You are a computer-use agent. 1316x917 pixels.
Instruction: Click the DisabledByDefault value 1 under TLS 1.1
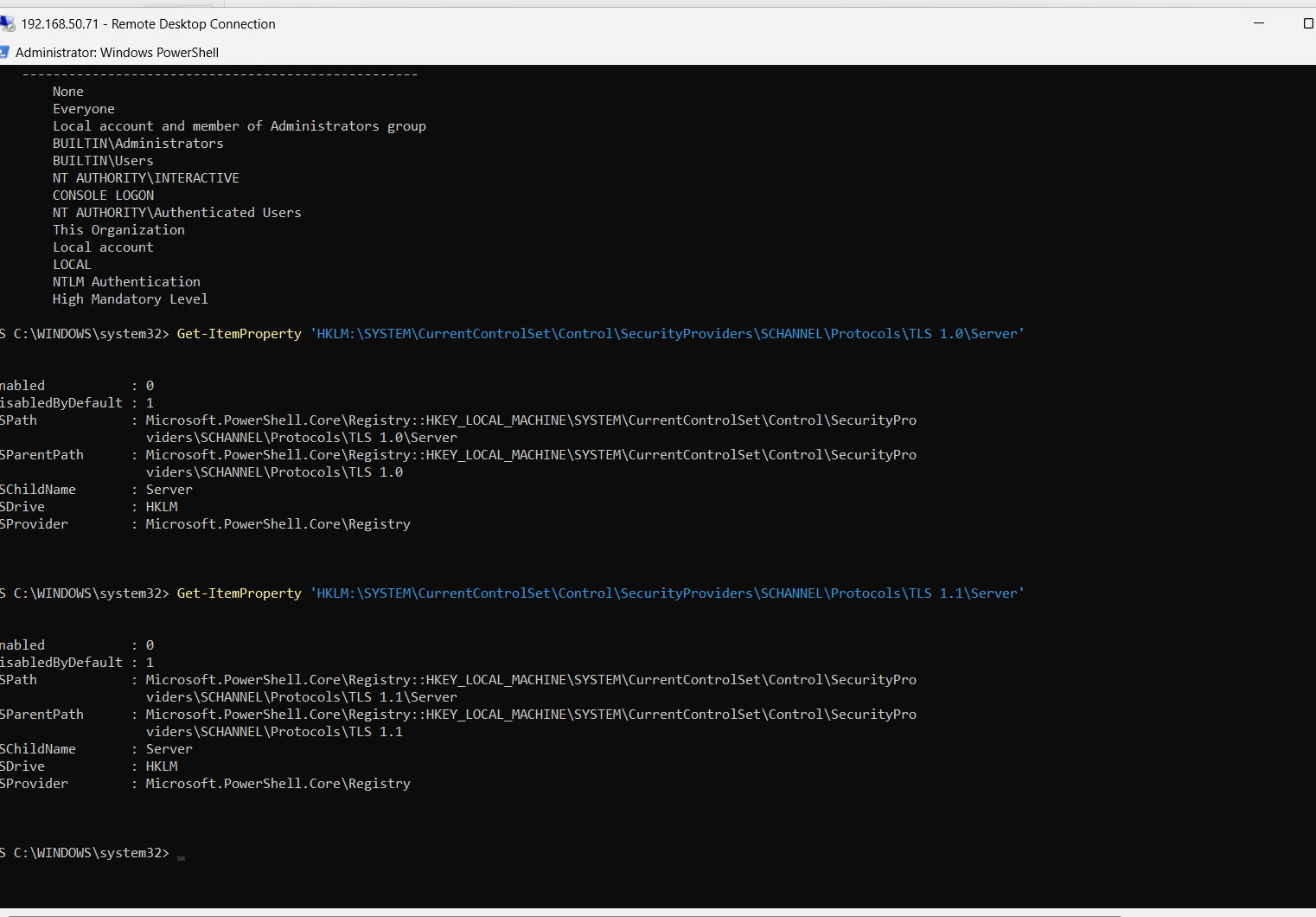pyautogui.click(x=150, y=663)
